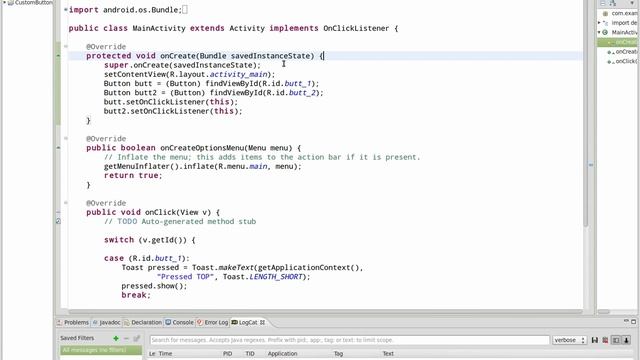640x360 pixels.
Task: Edit the selected LogCat filter
Action: click(137, 338)
